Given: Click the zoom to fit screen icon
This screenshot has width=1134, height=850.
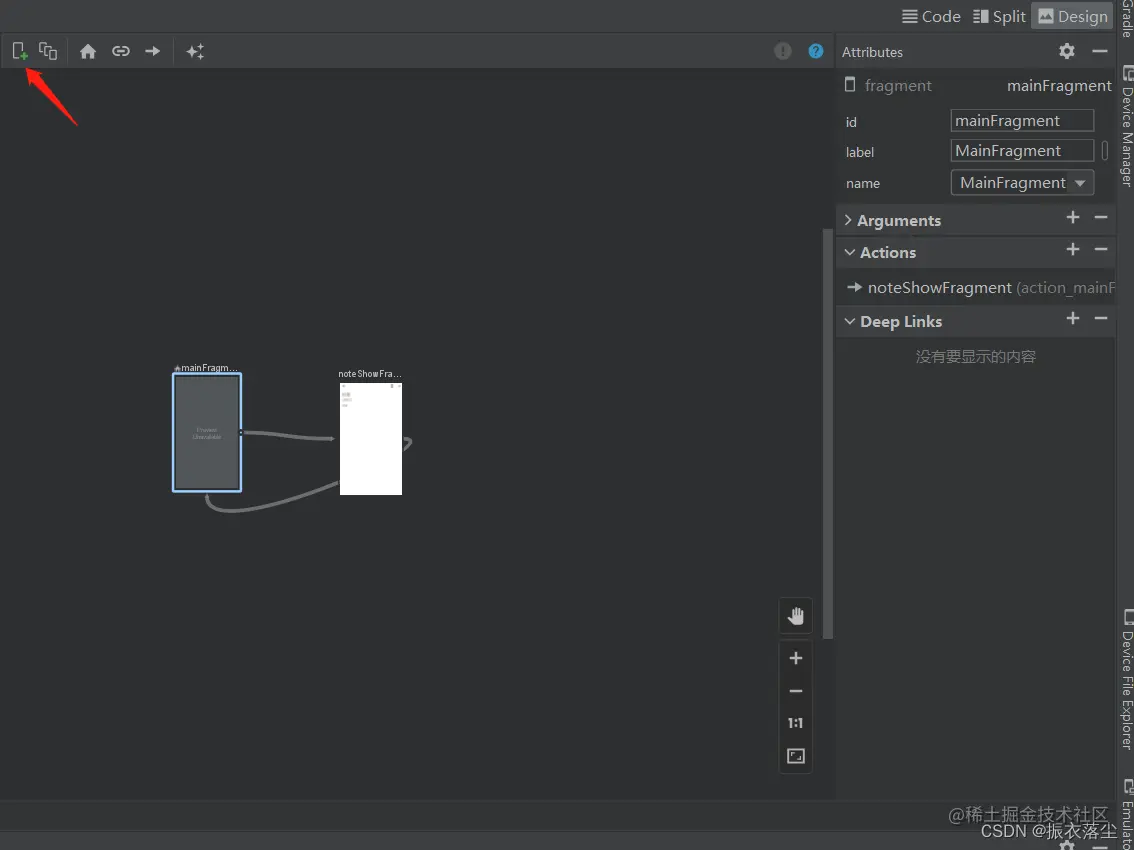Looking at the screenshot, I should click(796, 757).
